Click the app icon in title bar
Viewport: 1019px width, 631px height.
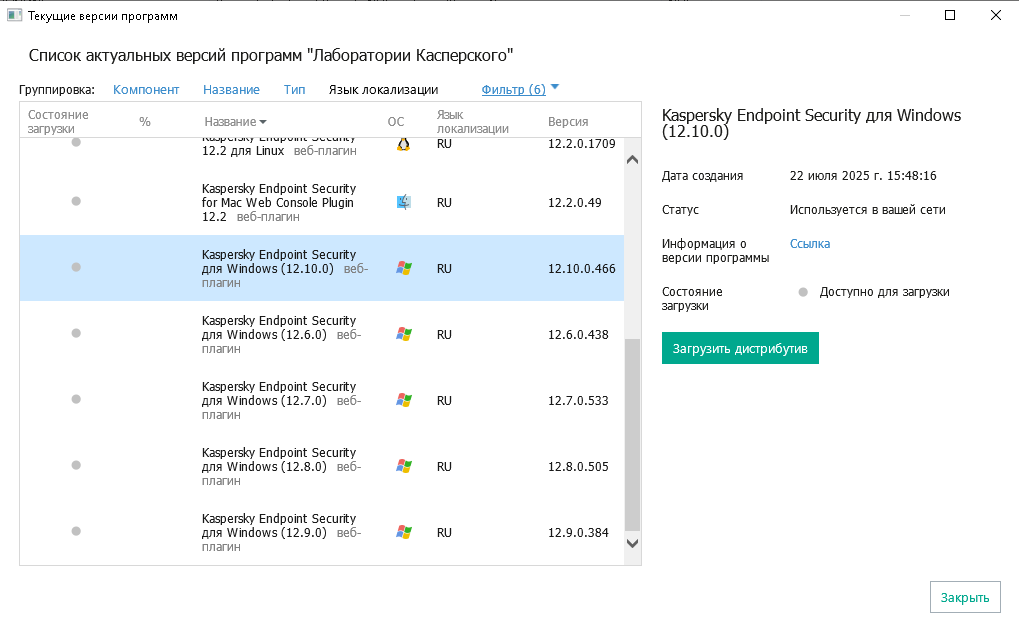(x=14, y=16)
